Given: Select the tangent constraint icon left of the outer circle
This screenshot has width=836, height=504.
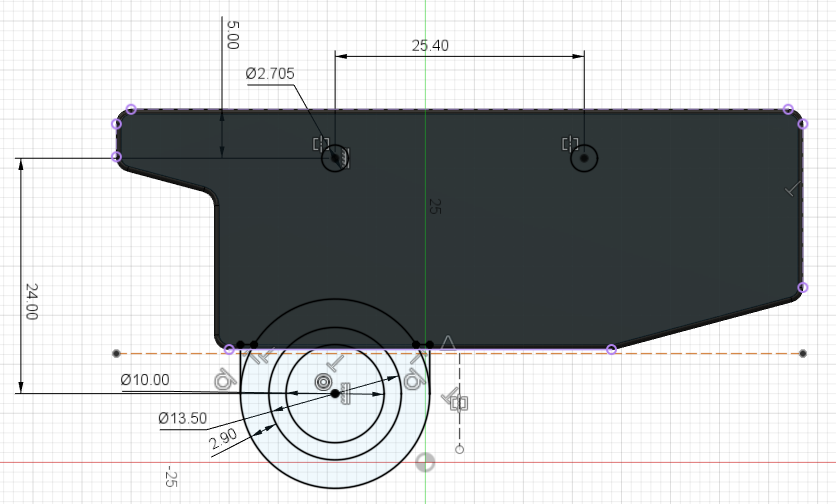Looking at the screenshot, I should click(224, 380).
